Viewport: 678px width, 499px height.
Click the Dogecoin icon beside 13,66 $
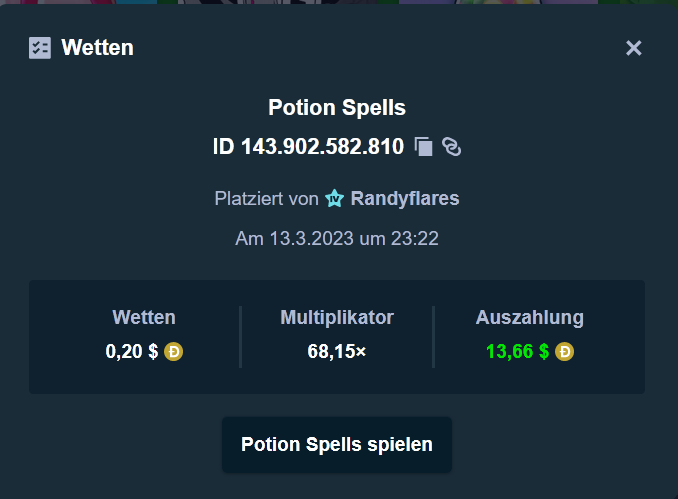coord(564,352)
